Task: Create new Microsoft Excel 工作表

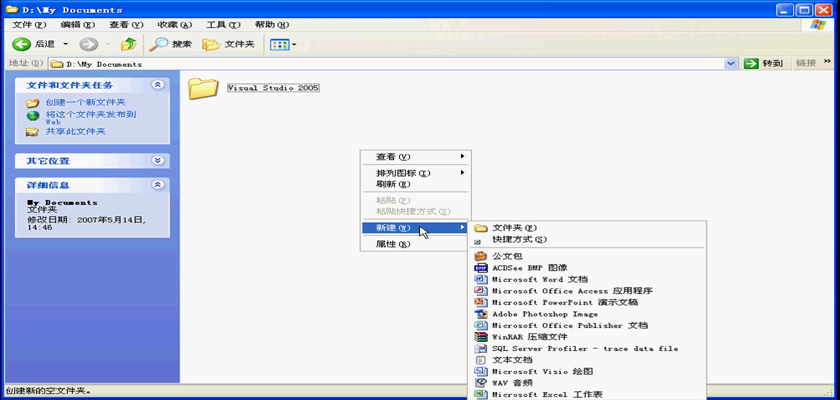Action: (588, 395)
